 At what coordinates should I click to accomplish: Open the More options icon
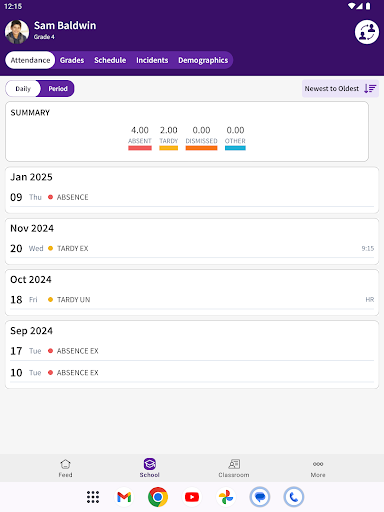pyautogui.click(x=318, y=464)
